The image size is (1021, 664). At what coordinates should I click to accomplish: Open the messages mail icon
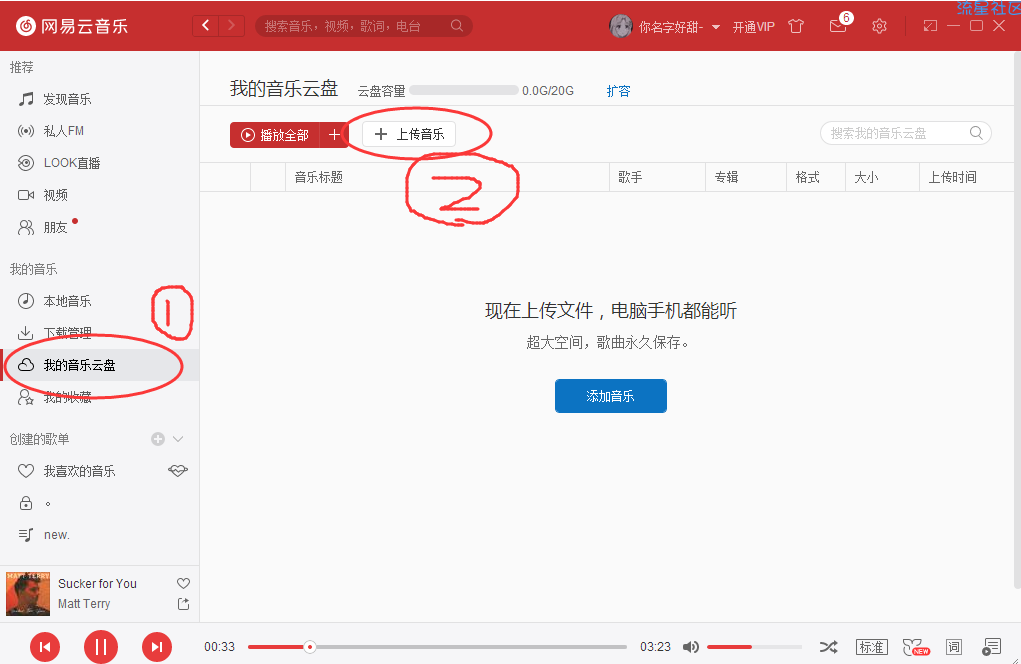point(837,27)
